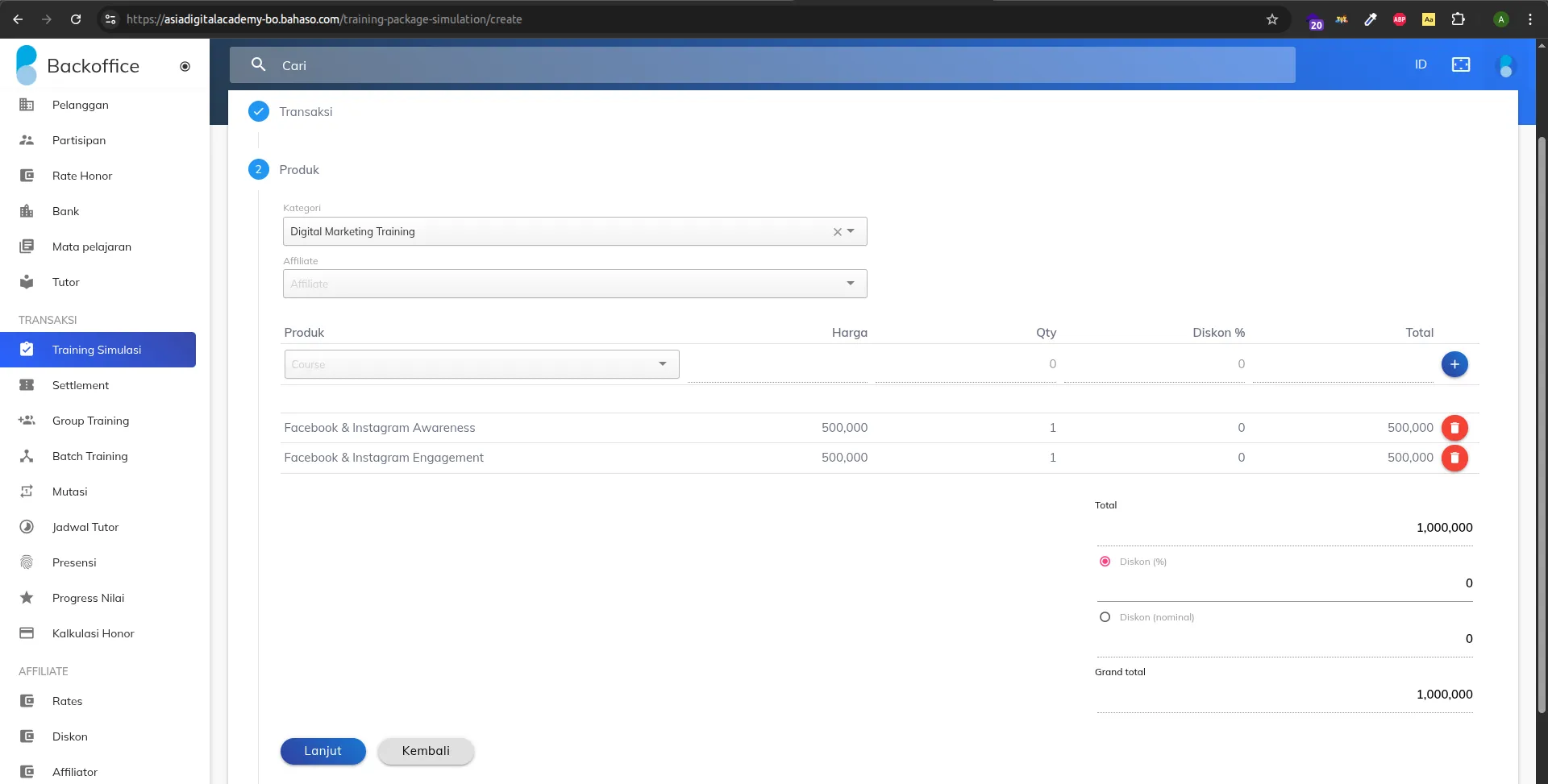Expand the Kategori dropdown

pyautogui.click(x=851, y=231)
